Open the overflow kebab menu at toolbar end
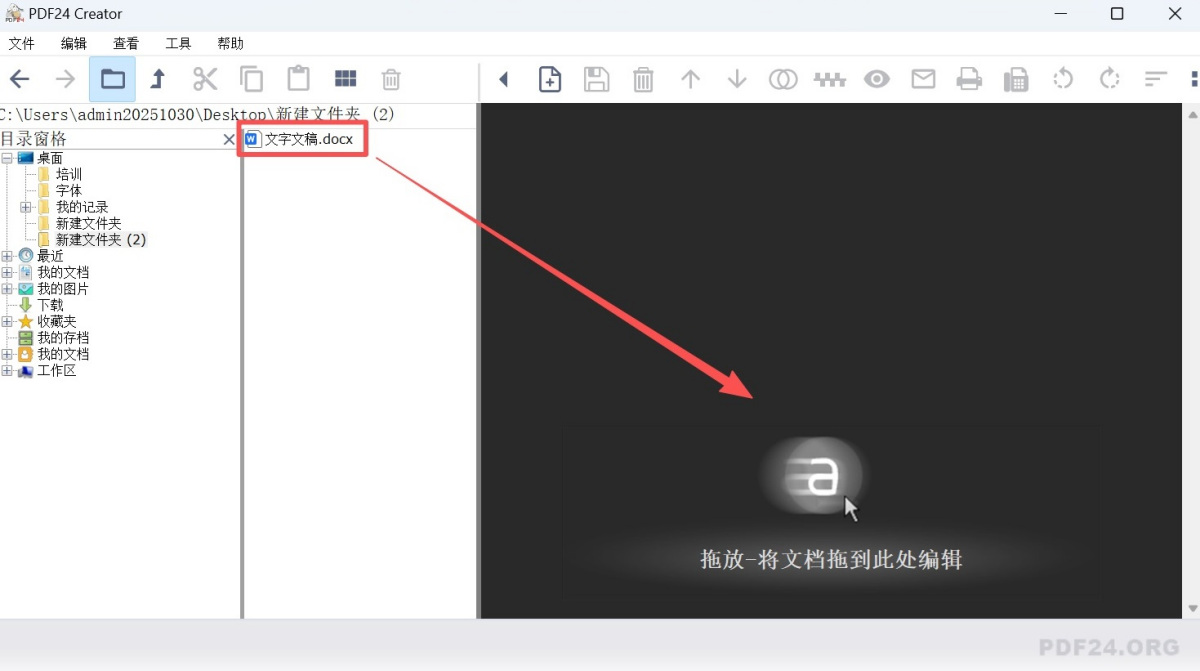The height and width of the screenshot is (671, 1200). pyautogui.click(x=1196, y=79)
